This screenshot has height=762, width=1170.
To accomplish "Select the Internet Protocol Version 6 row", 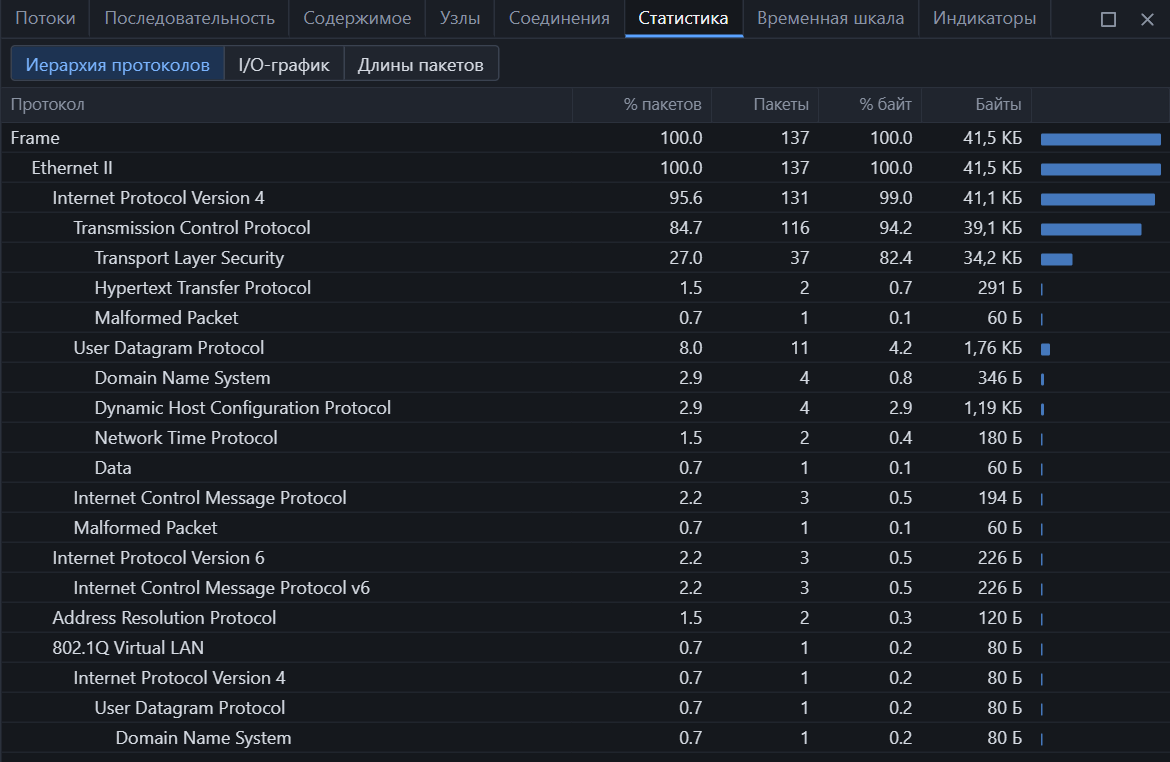I will [x=585, y=558].
